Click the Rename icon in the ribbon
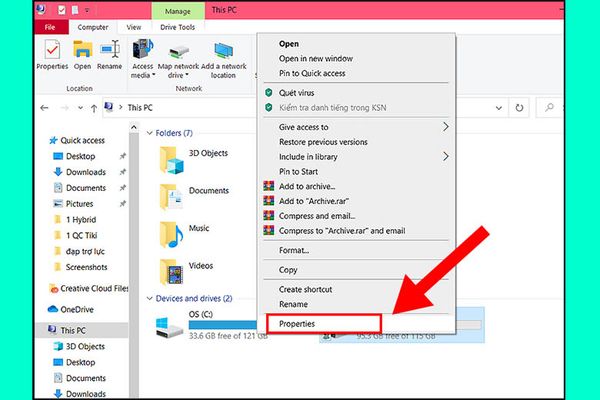 pyautogui.click(x=110, y=50)
